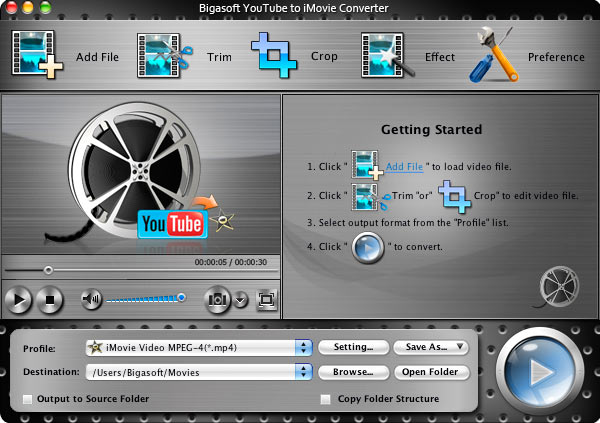600x423 pixels.
Task: Stop the video preview playback
Action: (50, 300)
